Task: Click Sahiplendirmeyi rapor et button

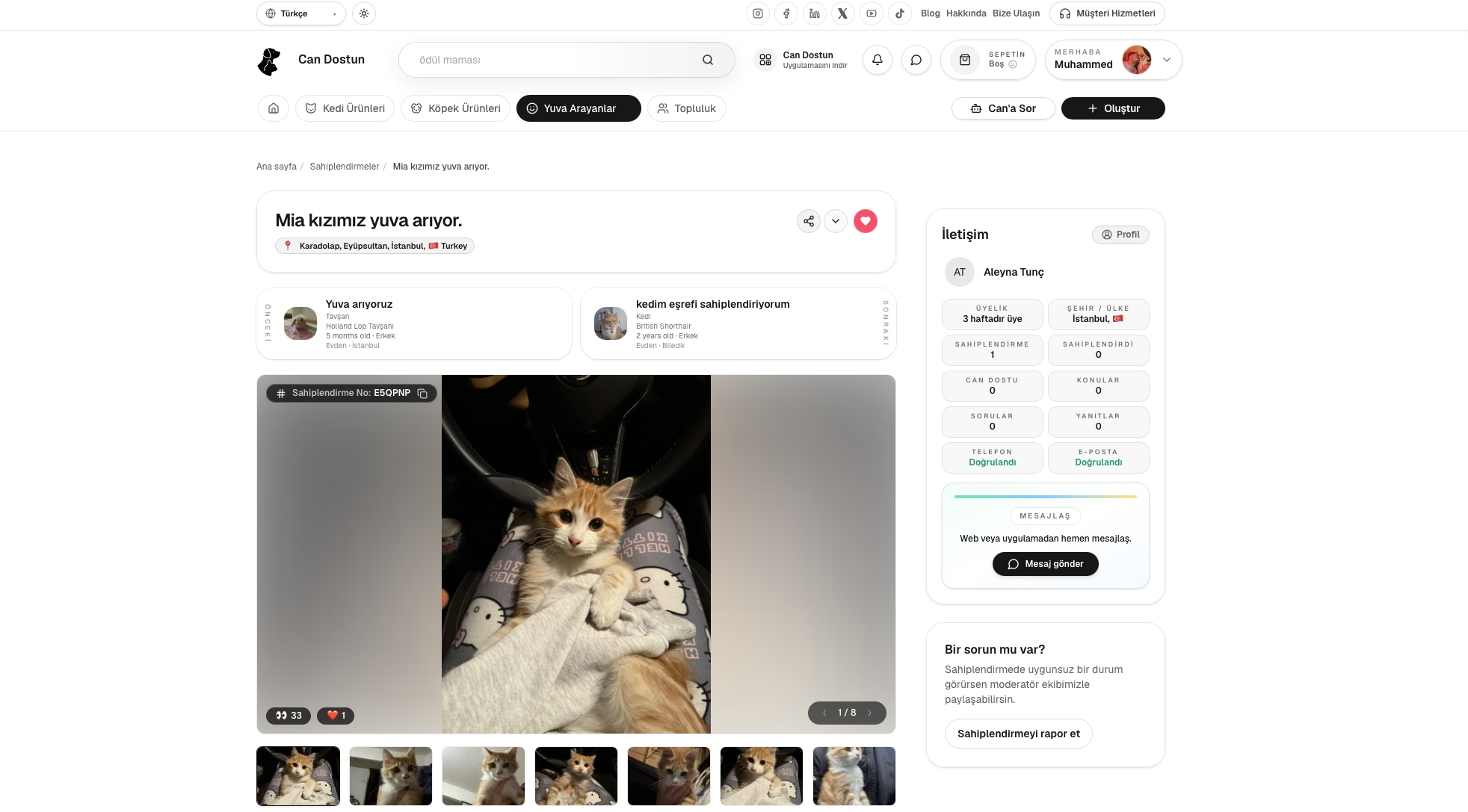Action: 1018,734
